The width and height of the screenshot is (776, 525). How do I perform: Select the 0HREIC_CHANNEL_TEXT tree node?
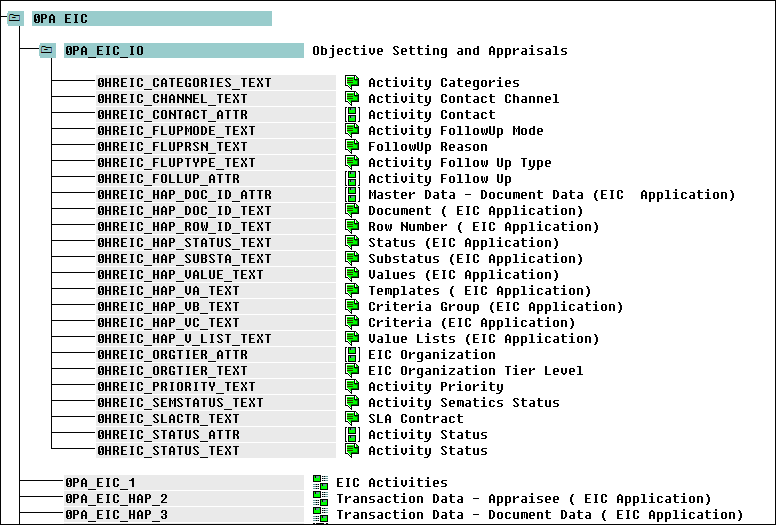[171, 99]
